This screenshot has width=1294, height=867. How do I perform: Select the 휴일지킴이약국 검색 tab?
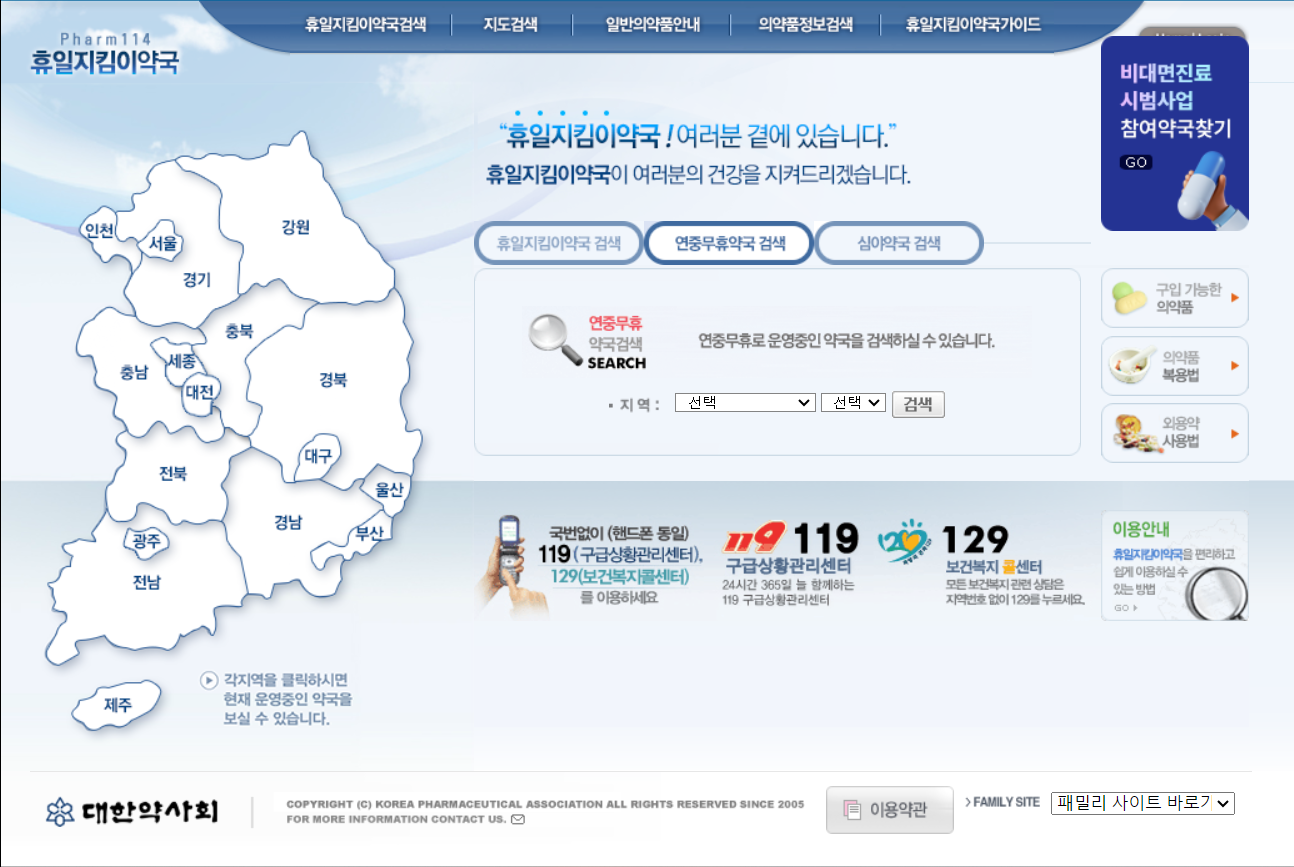(x=557, y=242)
